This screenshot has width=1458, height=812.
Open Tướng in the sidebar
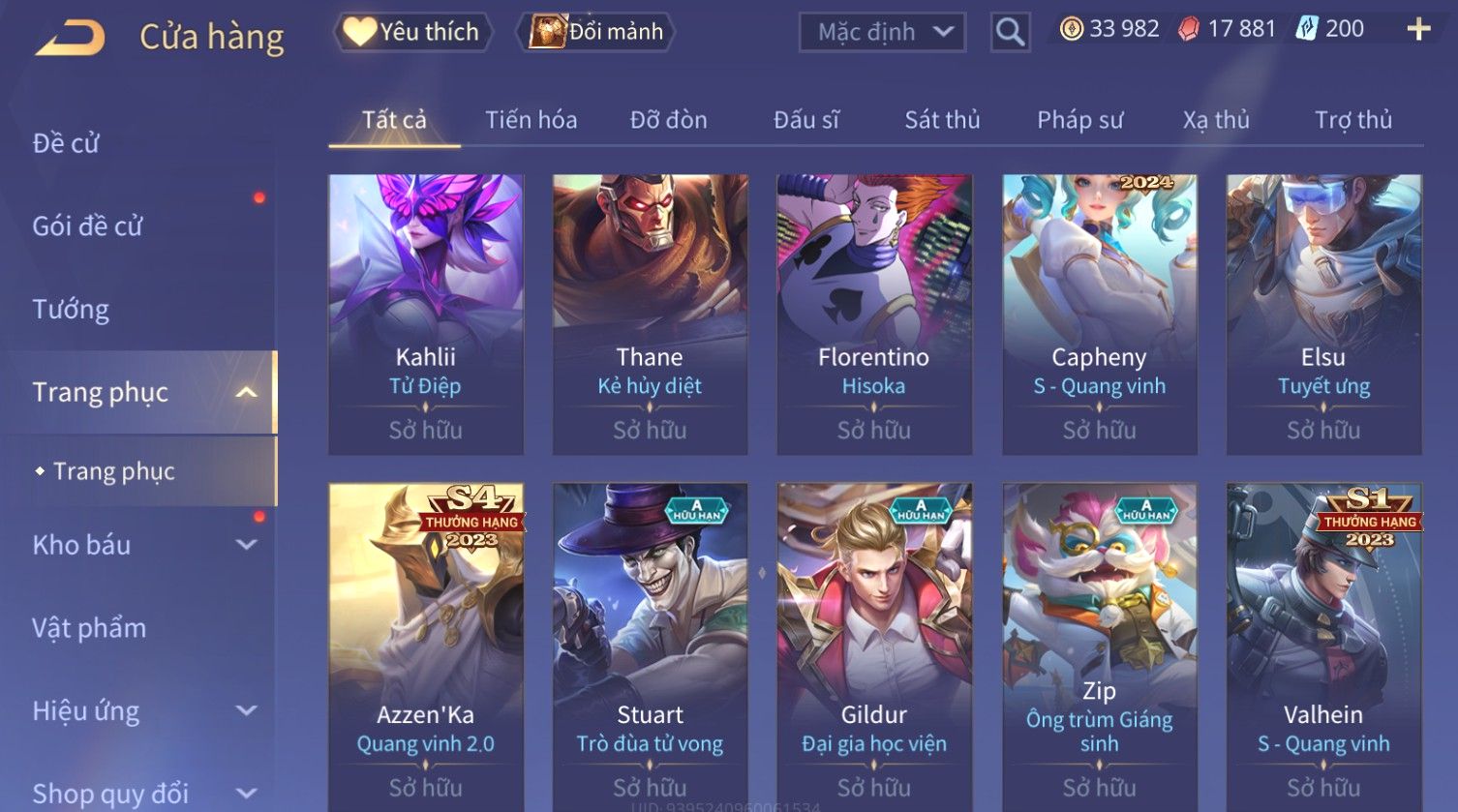71,310
